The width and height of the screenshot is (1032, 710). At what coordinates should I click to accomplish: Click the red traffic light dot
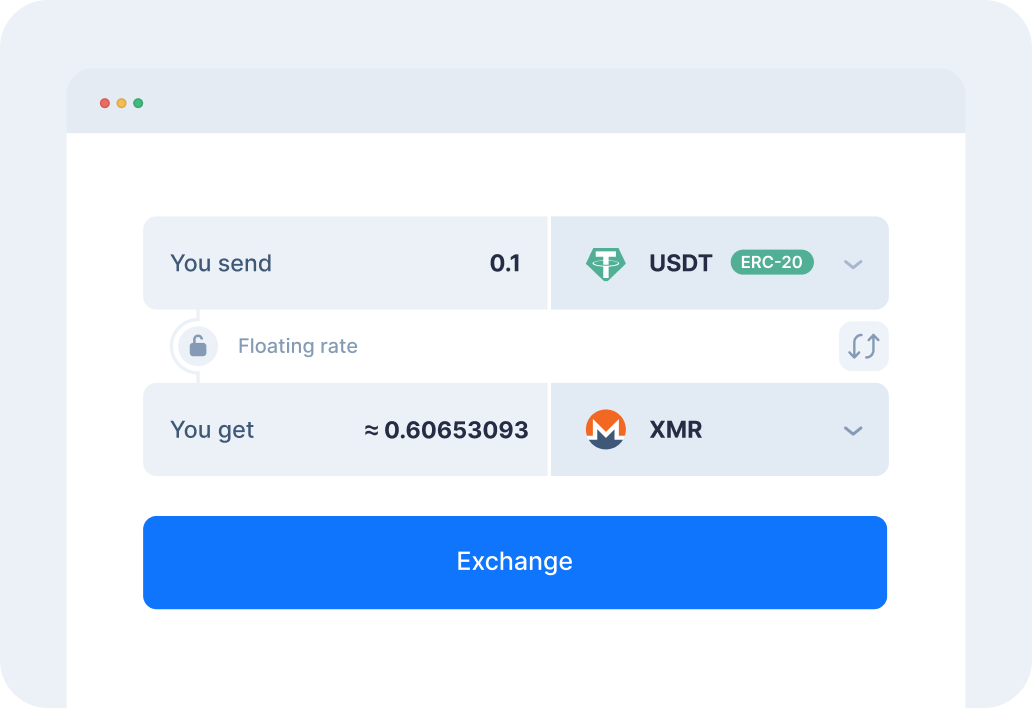point(105,103)
